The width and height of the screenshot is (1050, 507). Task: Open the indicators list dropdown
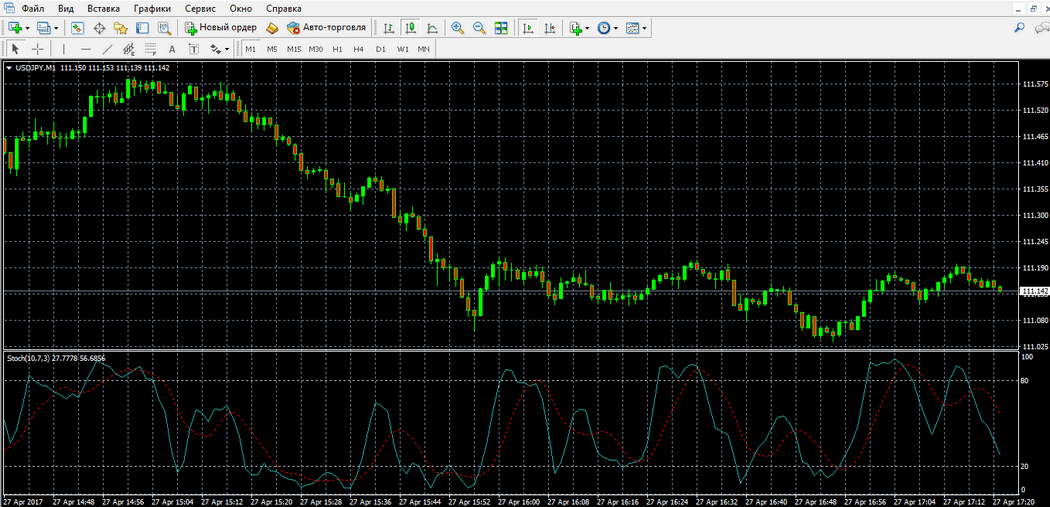587,28
